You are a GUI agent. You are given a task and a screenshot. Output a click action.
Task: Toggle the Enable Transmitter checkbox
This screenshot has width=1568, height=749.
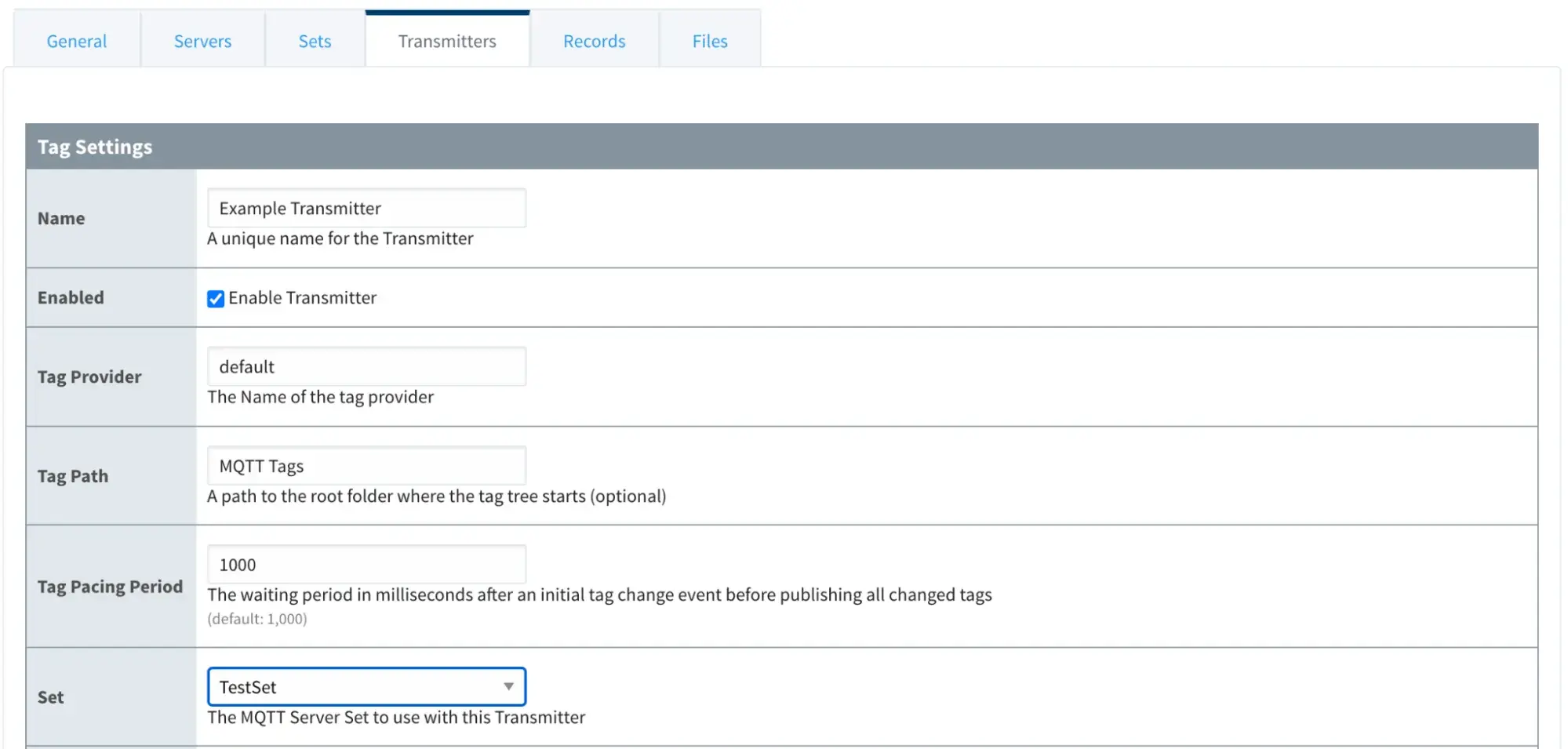pos(216,299)
